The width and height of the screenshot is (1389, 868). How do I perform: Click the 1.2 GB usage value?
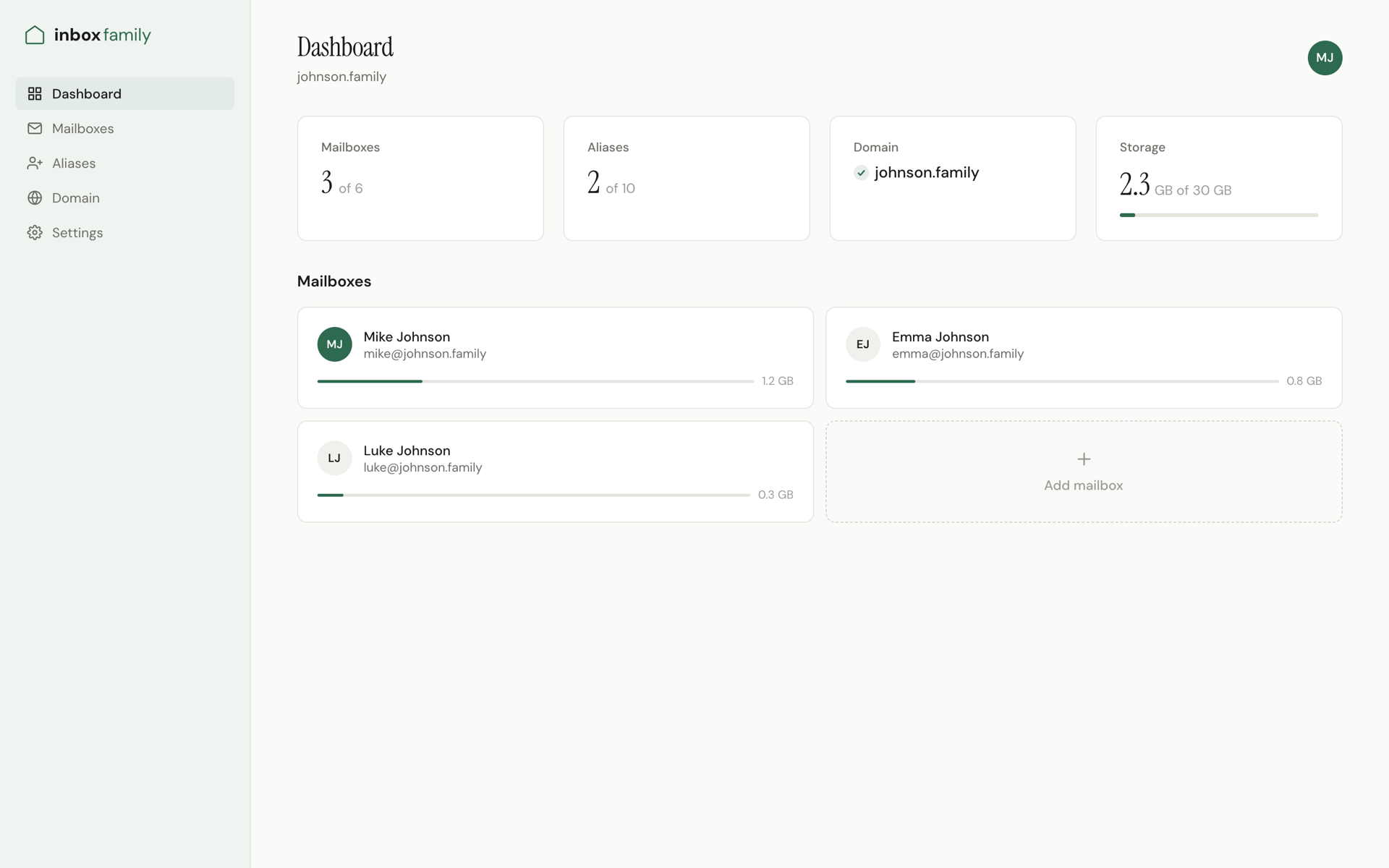pos(777,381)
